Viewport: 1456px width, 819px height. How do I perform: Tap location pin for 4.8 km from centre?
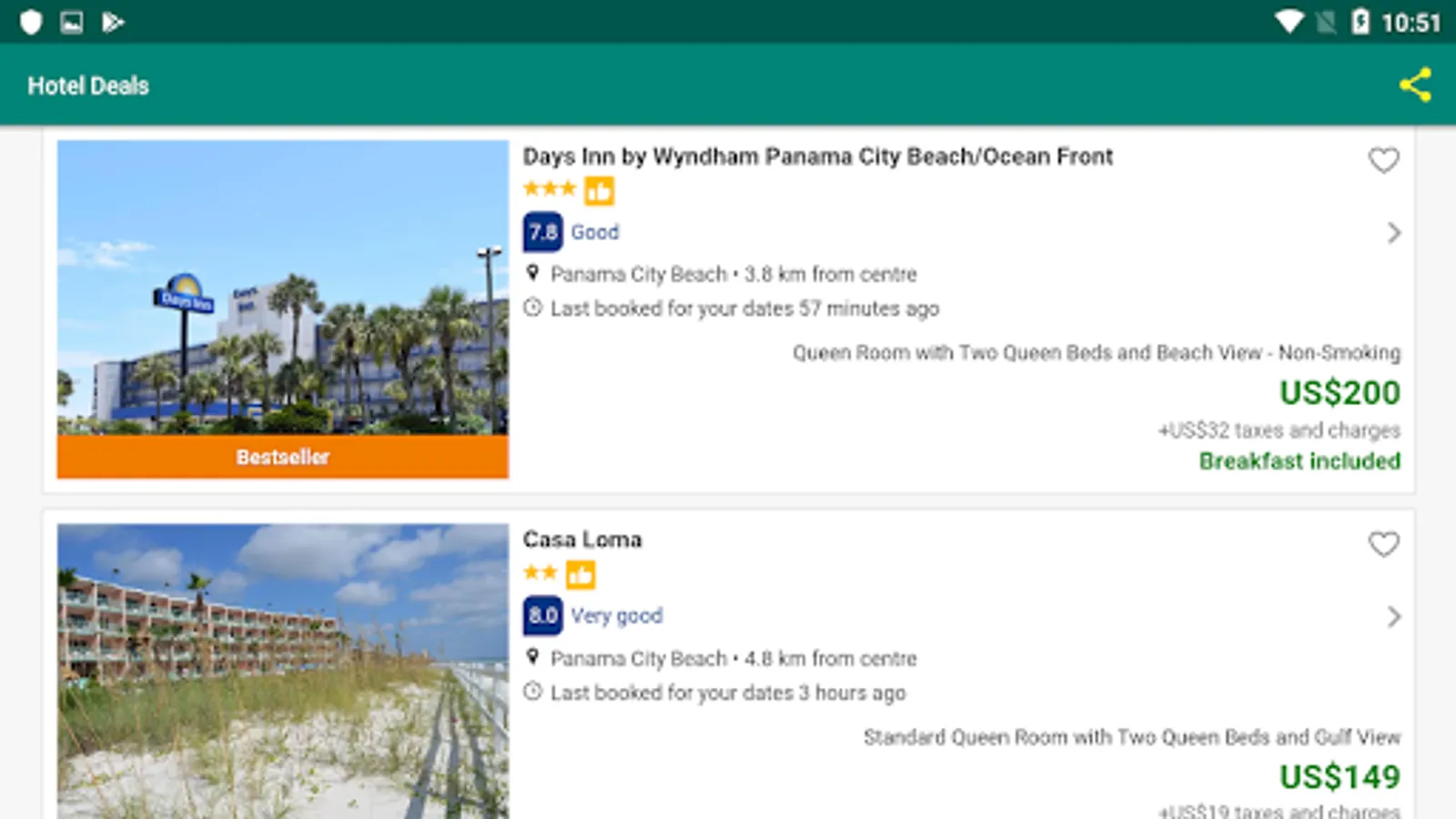[533, 657]
